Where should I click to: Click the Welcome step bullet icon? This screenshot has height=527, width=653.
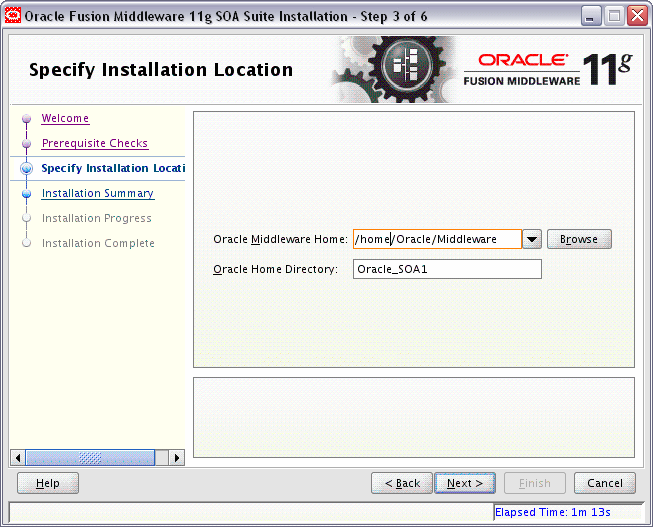[x=27, y=119]
